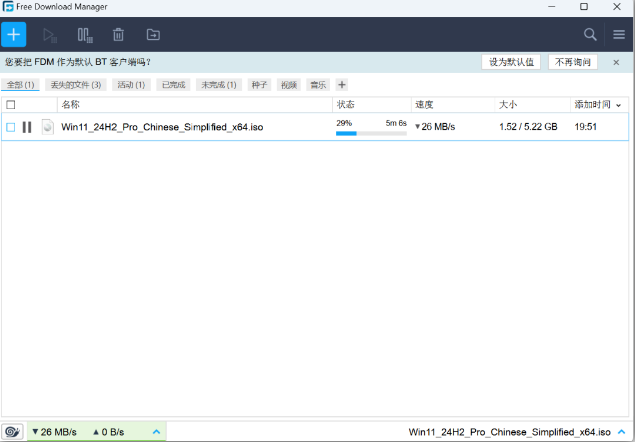Viewport: 635px width, 442px height.
Task: Tick the Win11 ISO row checkbox
Action: point(11,127)
